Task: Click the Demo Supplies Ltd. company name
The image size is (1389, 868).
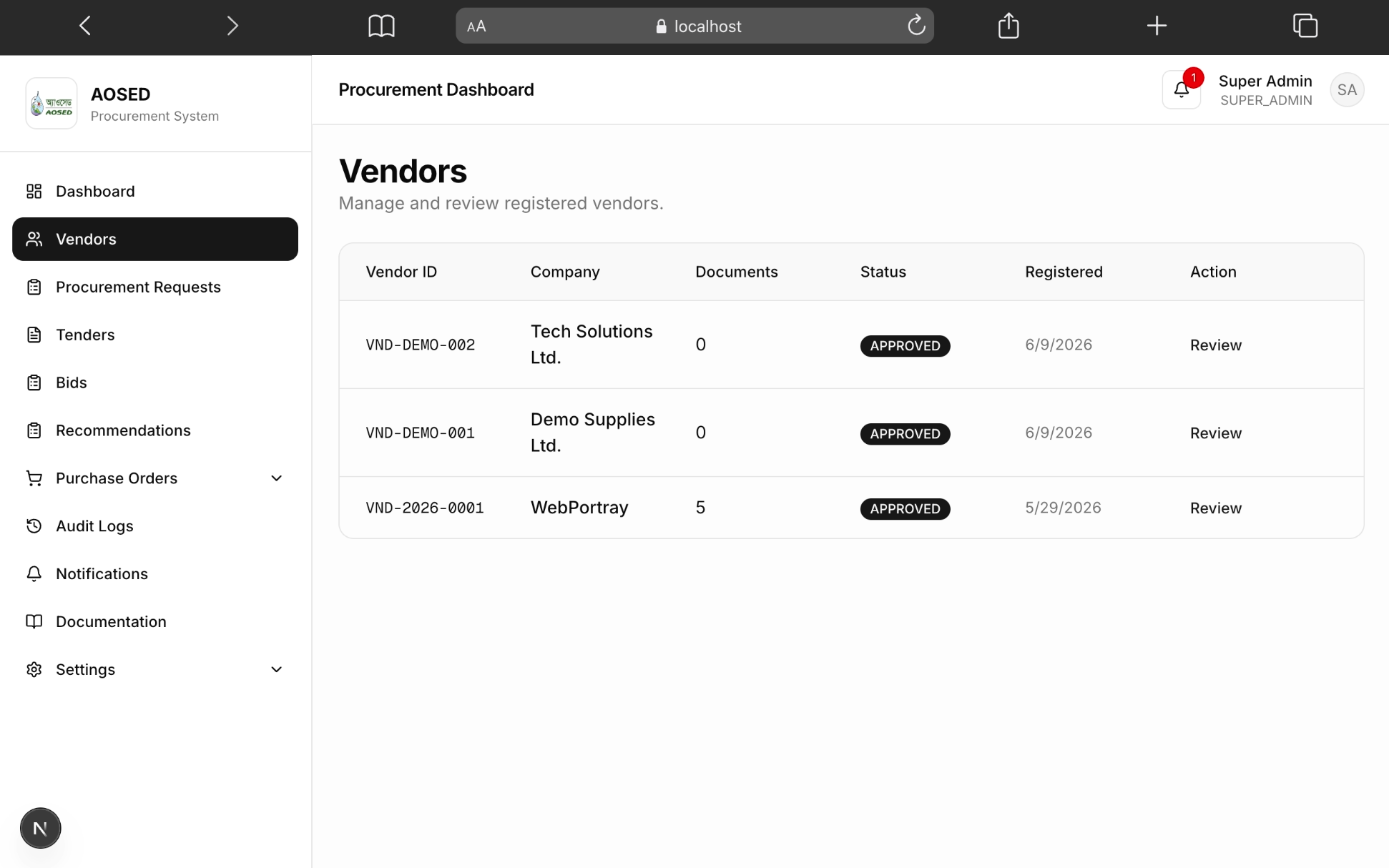Action: click(592, 433)
